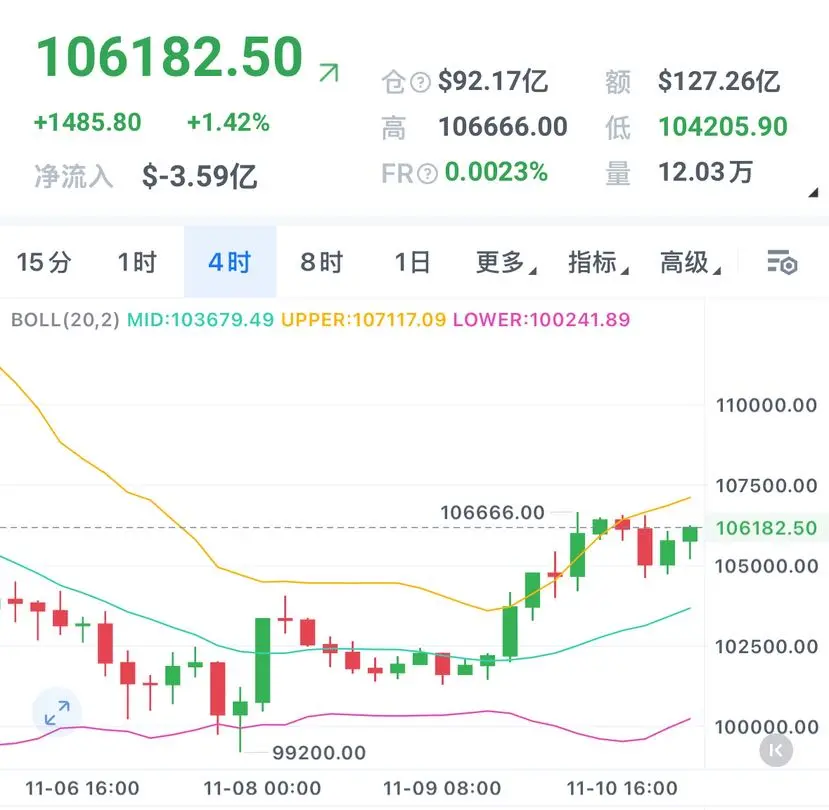Tap the 11-08 00:00 time label

click(262, 788)
